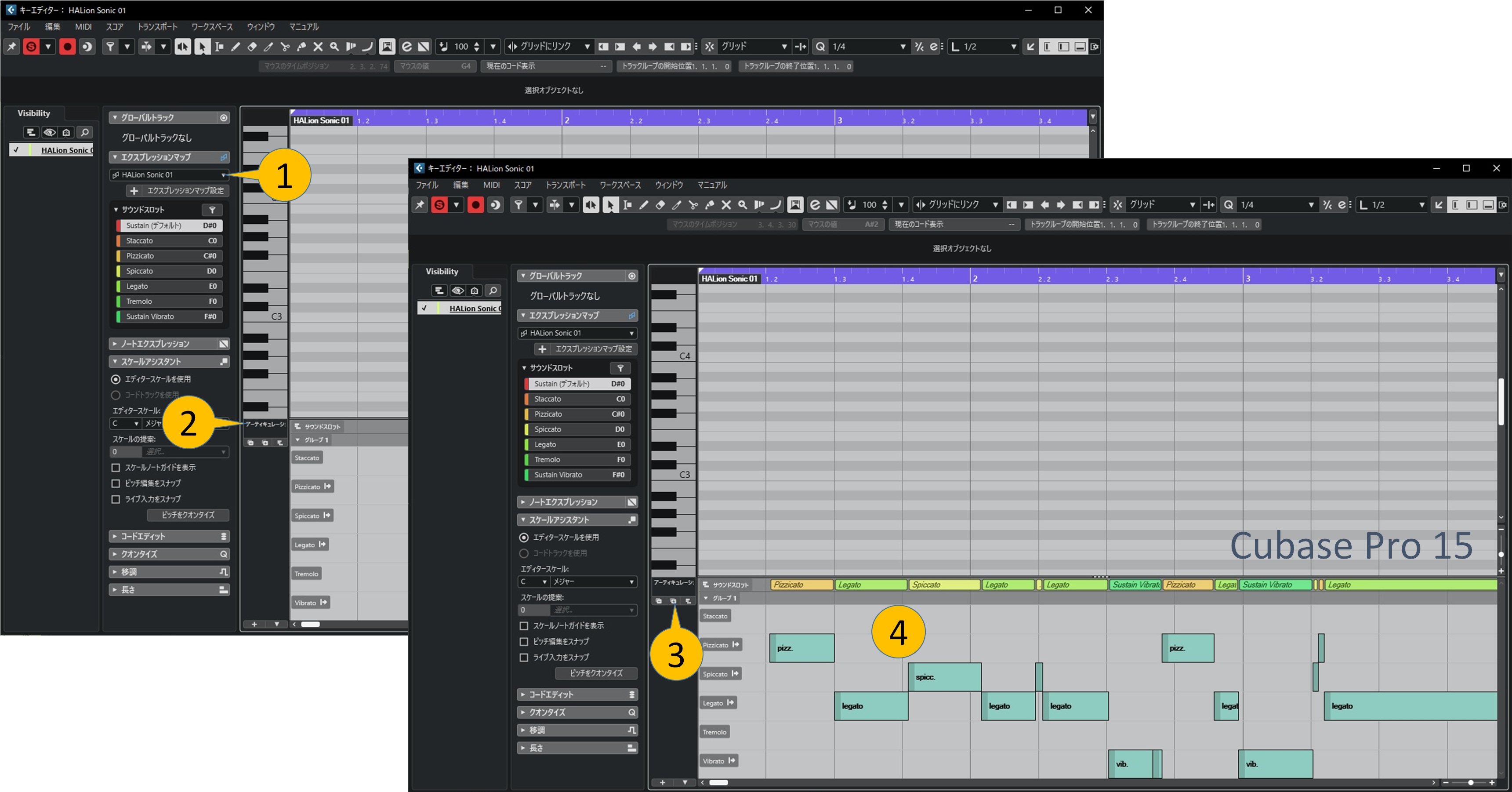Enable スケールノートガイドを表示 checkbox in front window

(x=524, y=626)
